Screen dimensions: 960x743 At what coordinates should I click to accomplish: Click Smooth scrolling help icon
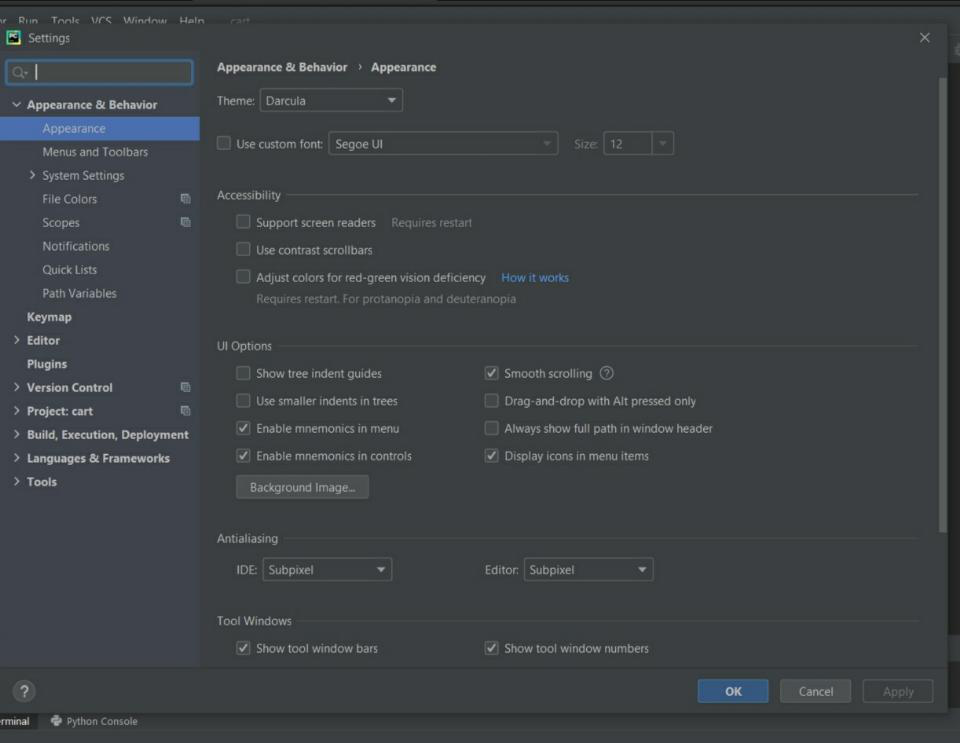tap(606, 374)
